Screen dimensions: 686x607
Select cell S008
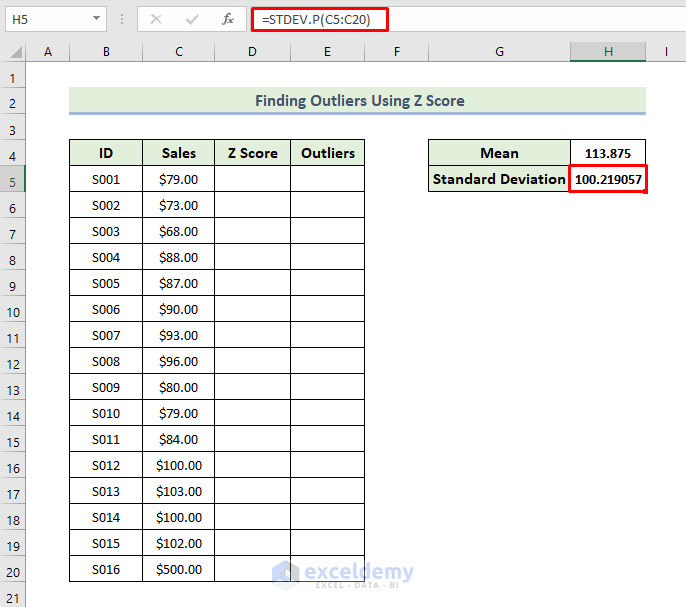click(x=106, y=361)
